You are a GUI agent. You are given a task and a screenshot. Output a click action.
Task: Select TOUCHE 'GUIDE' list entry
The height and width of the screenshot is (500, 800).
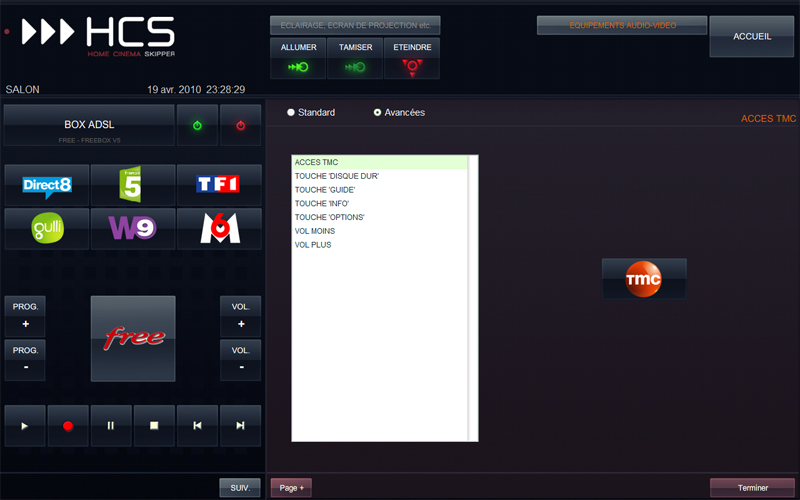(380, 190)
